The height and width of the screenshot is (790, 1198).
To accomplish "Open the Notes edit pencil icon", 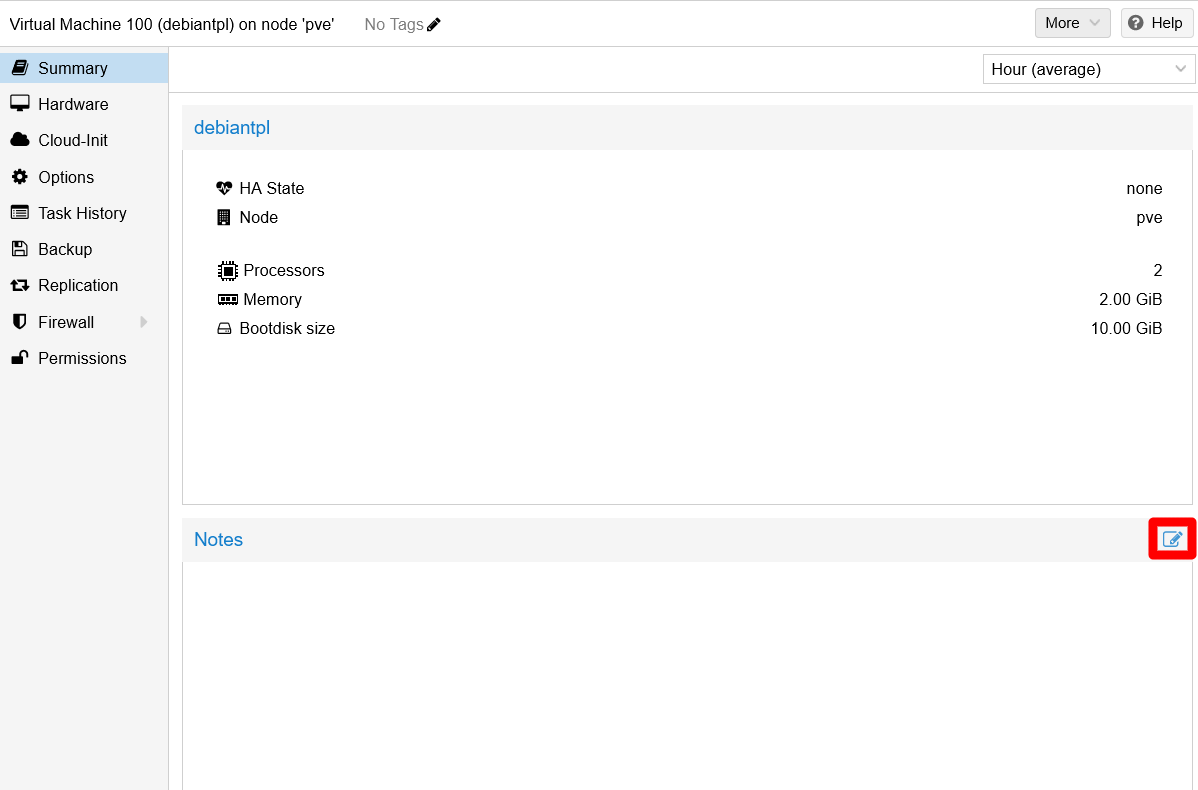I will [1171, 539].
